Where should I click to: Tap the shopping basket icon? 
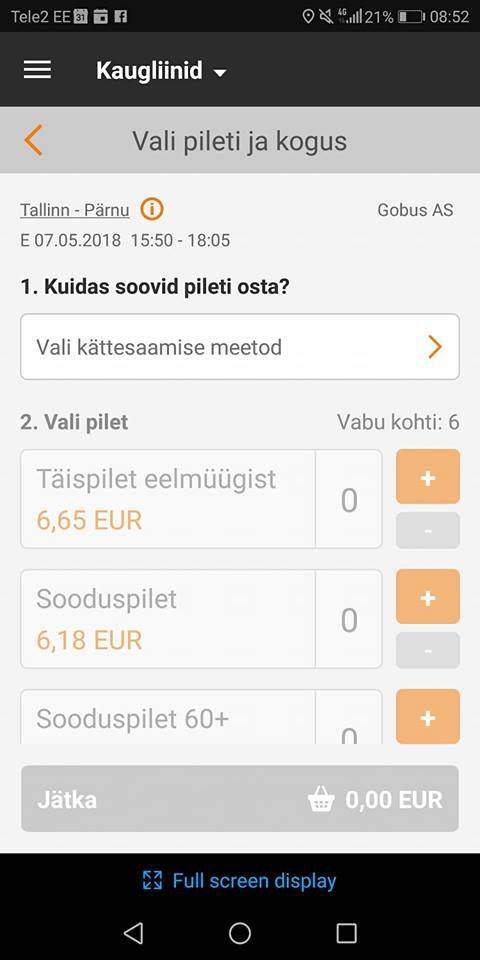(x=321, y=800)
